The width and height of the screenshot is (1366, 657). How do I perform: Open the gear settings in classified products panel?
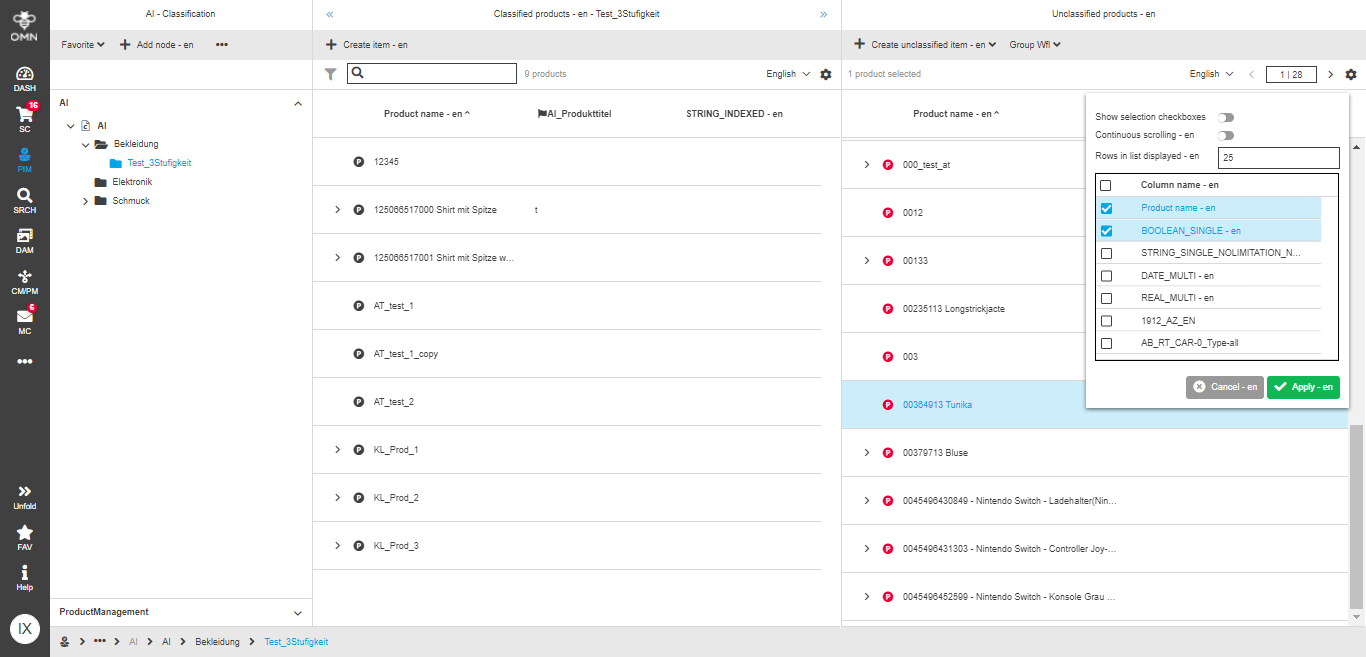pyautogui.click(x=825, y=73)
